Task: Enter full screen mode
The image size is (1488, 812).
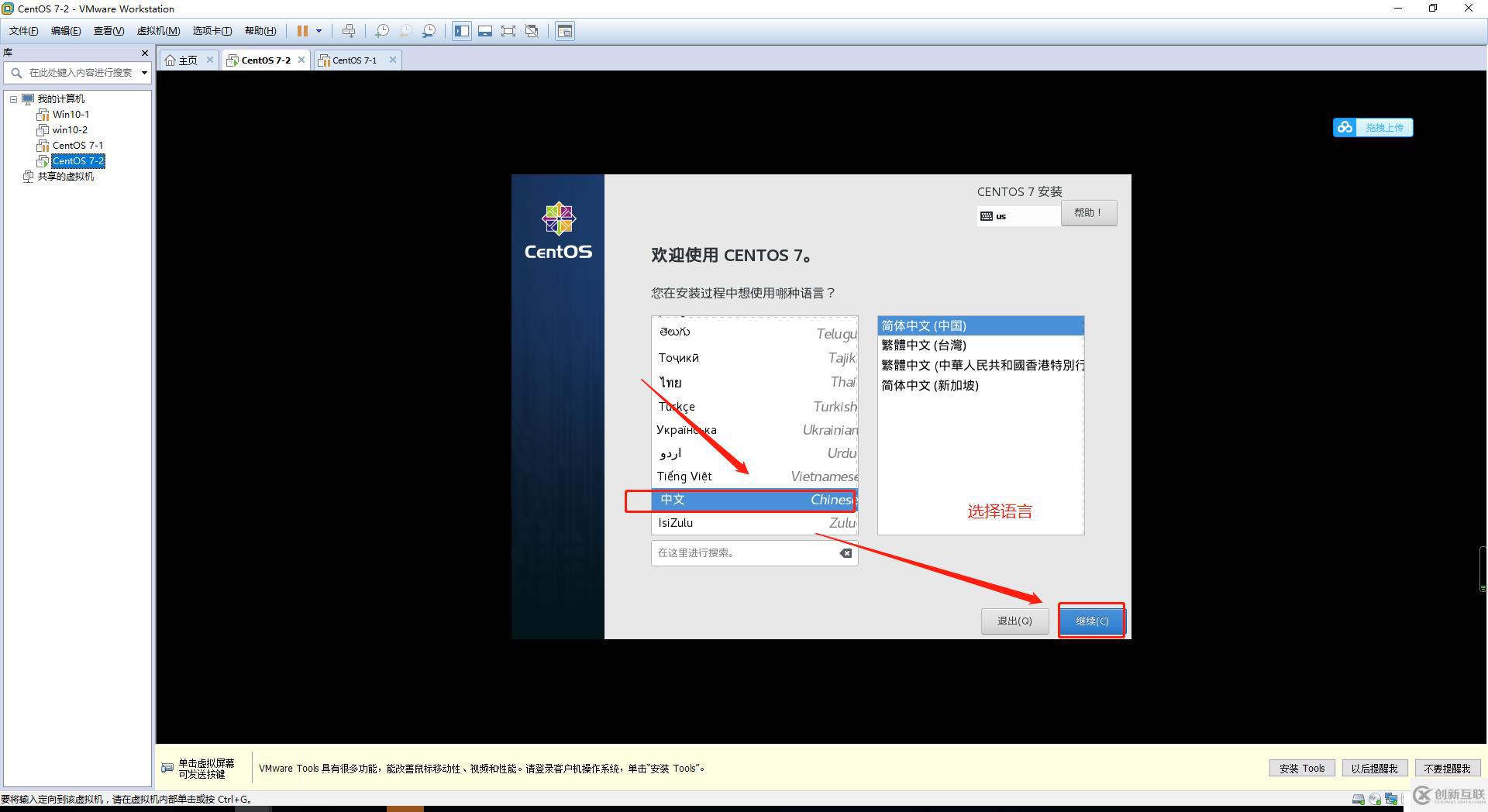Action: coord(508,31)
